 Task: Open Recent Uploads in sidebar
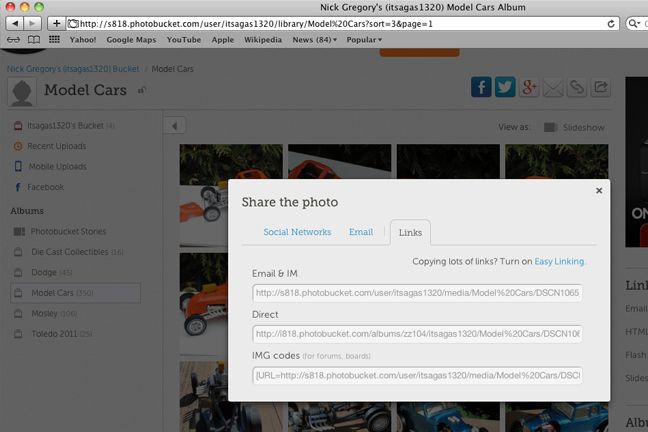(x=59, y=146)
